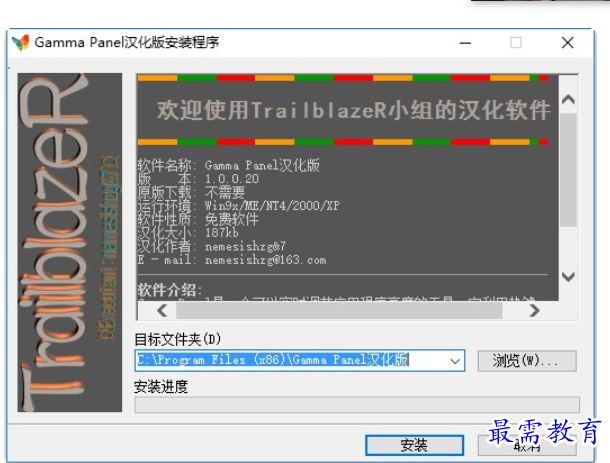Click the software name text Gamma Panel汉化版
Image resolution: width=610 pixels, height=463 pixels.
(x=263, y=165)
